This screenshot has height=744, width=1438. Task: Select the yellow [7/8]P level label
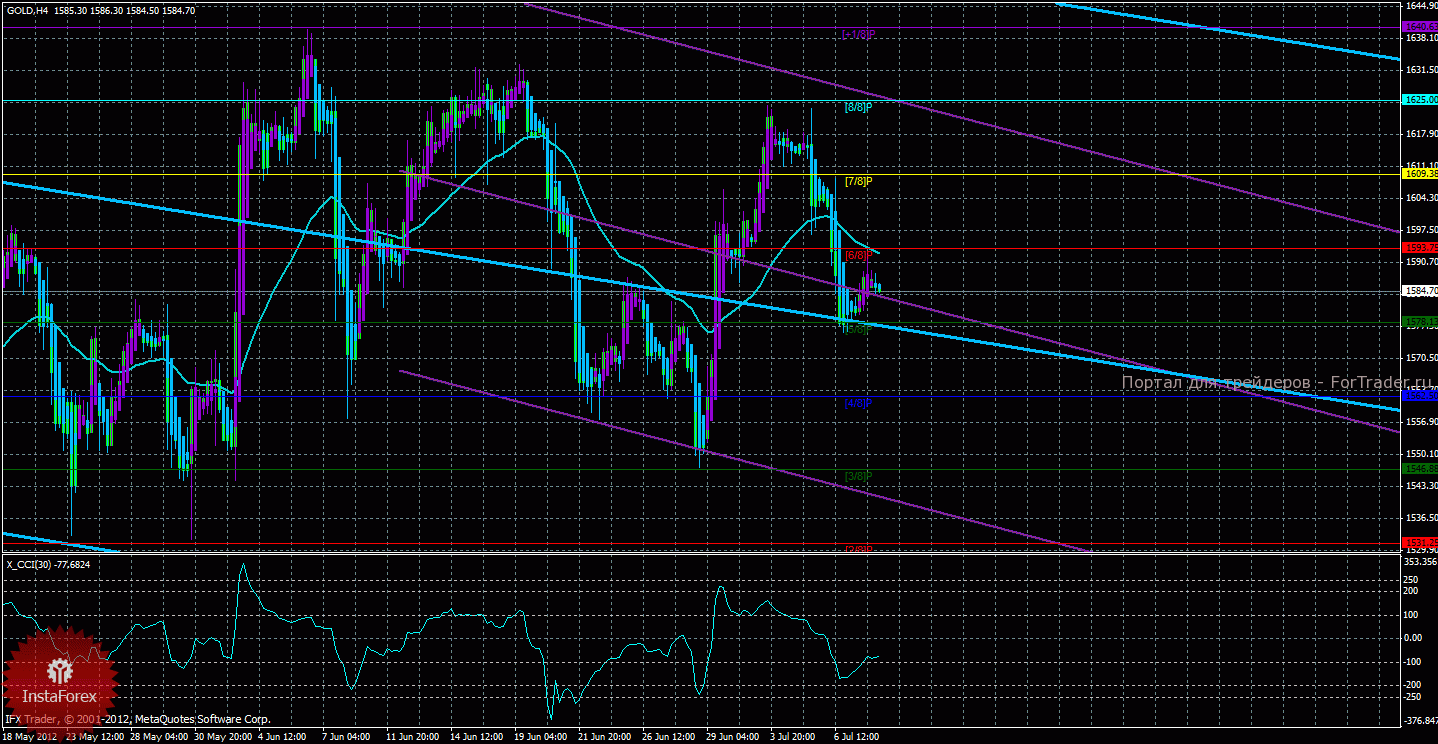click(858, 182)
